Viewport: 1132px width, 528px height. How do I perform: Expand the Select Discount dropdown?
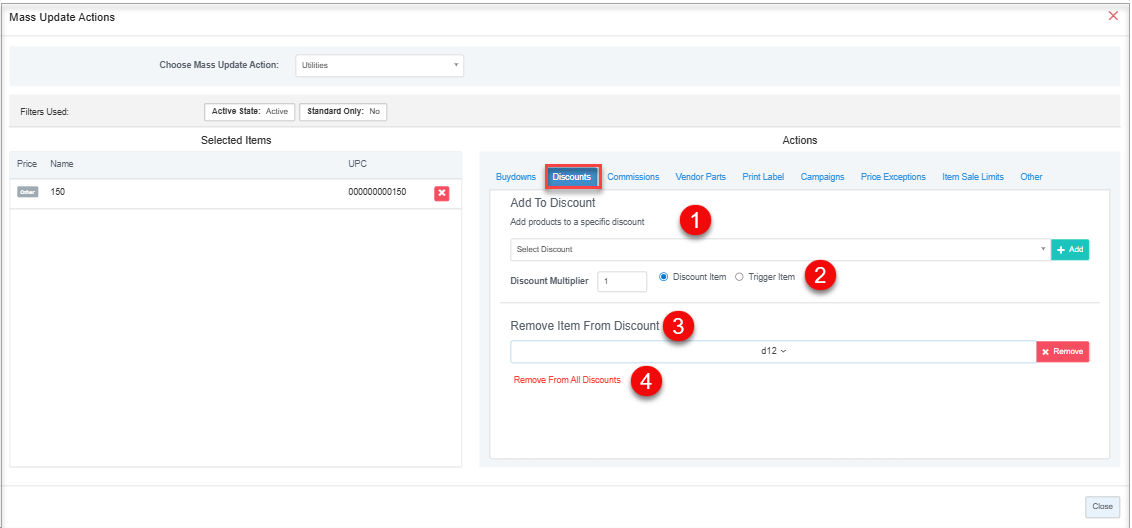(x=779, y=249)
